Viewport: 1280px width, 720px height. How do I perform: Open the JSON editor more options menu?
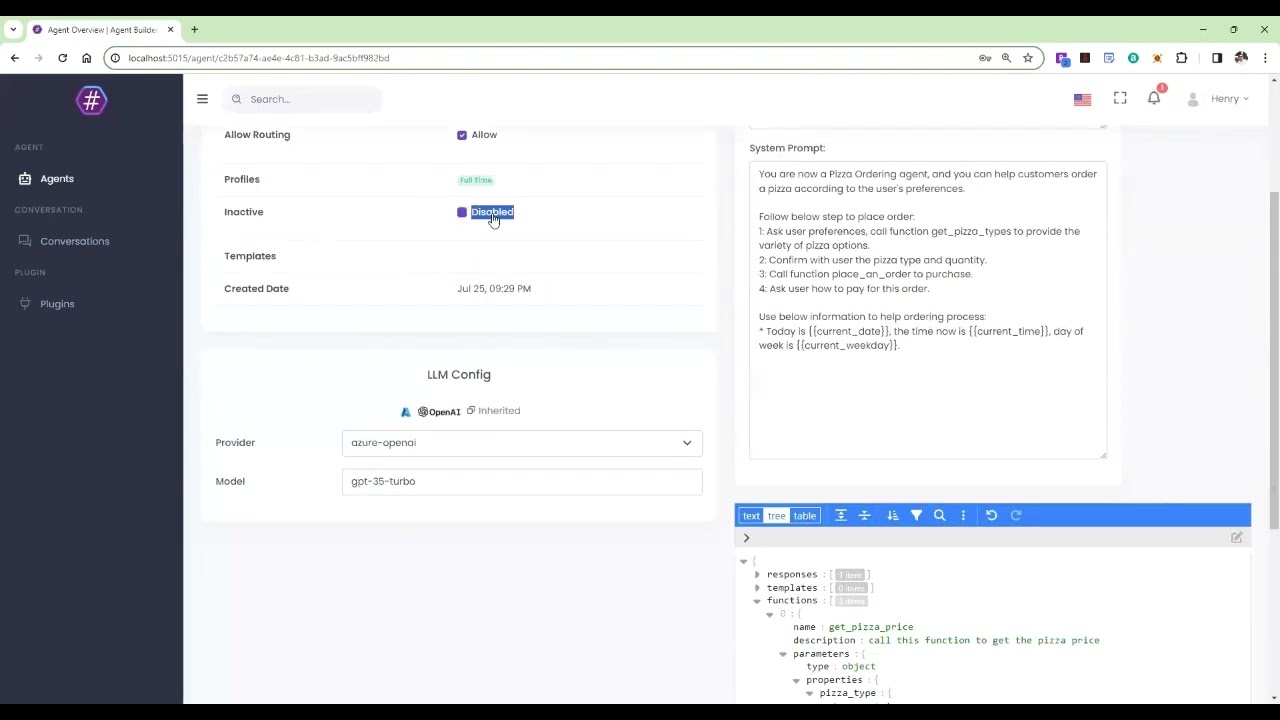(963, 515)
